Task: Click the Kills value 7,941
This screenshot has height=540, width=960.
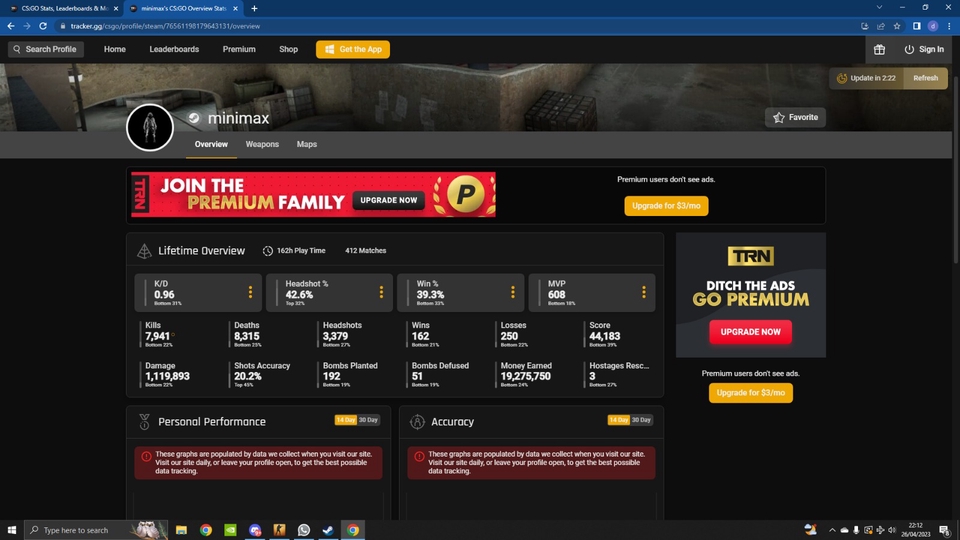Action: pos(157,336)
